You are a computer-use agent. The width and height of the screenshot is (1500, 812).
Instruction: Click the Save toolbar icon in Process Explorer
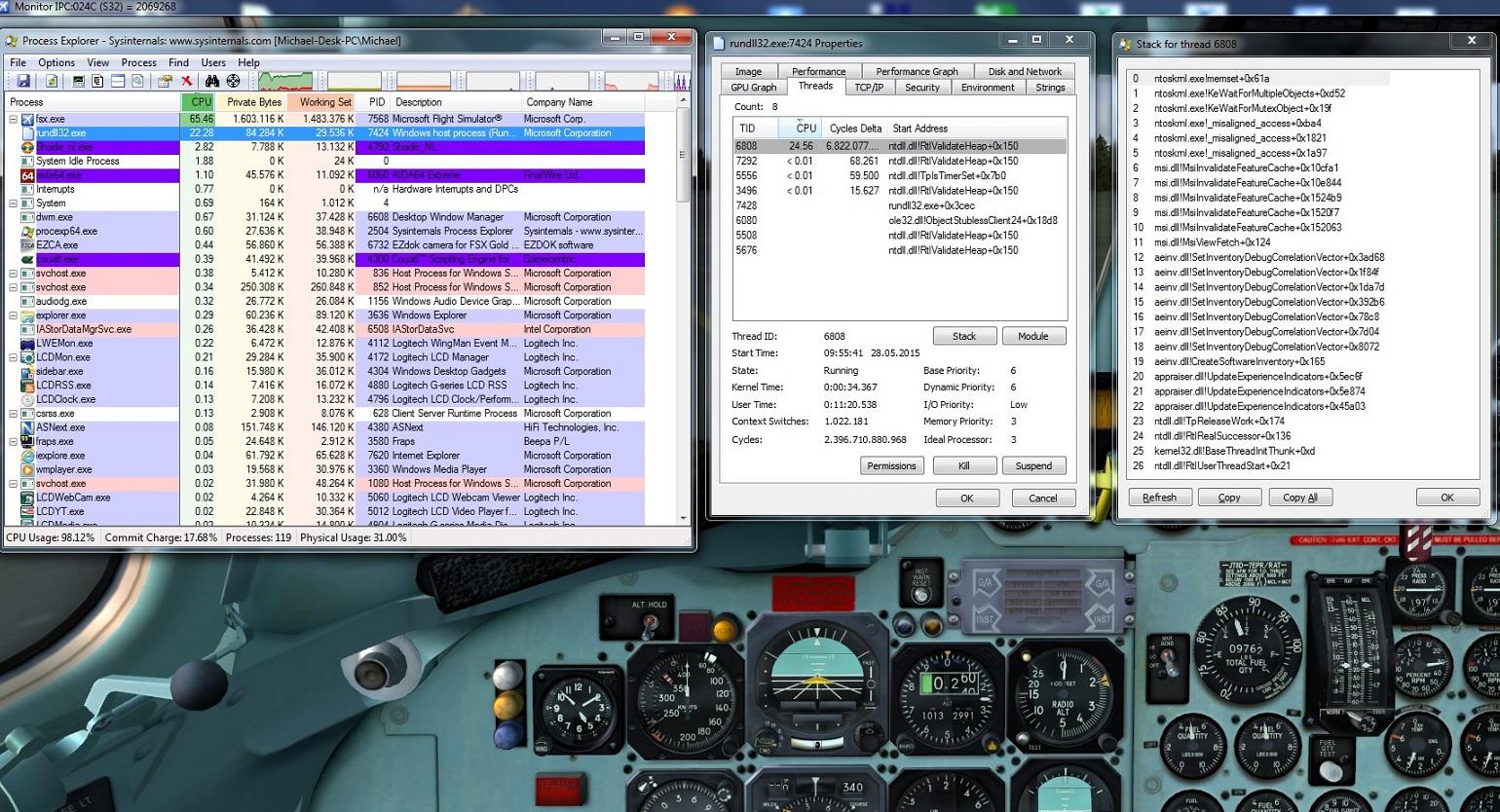click(23, 81)
